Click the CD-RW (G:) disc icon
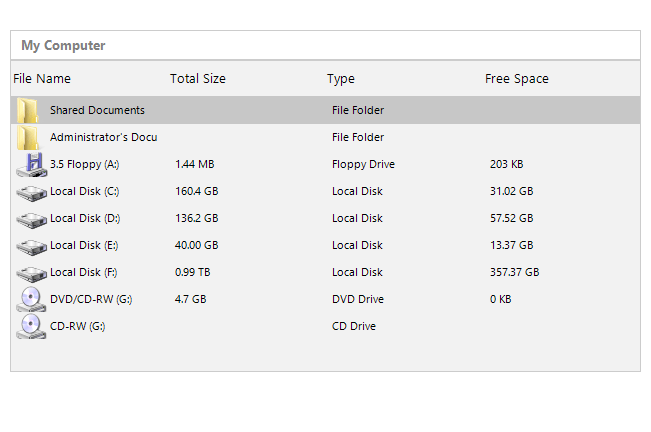This screenshot has height=432, width=651. click(x=31, y=326)
